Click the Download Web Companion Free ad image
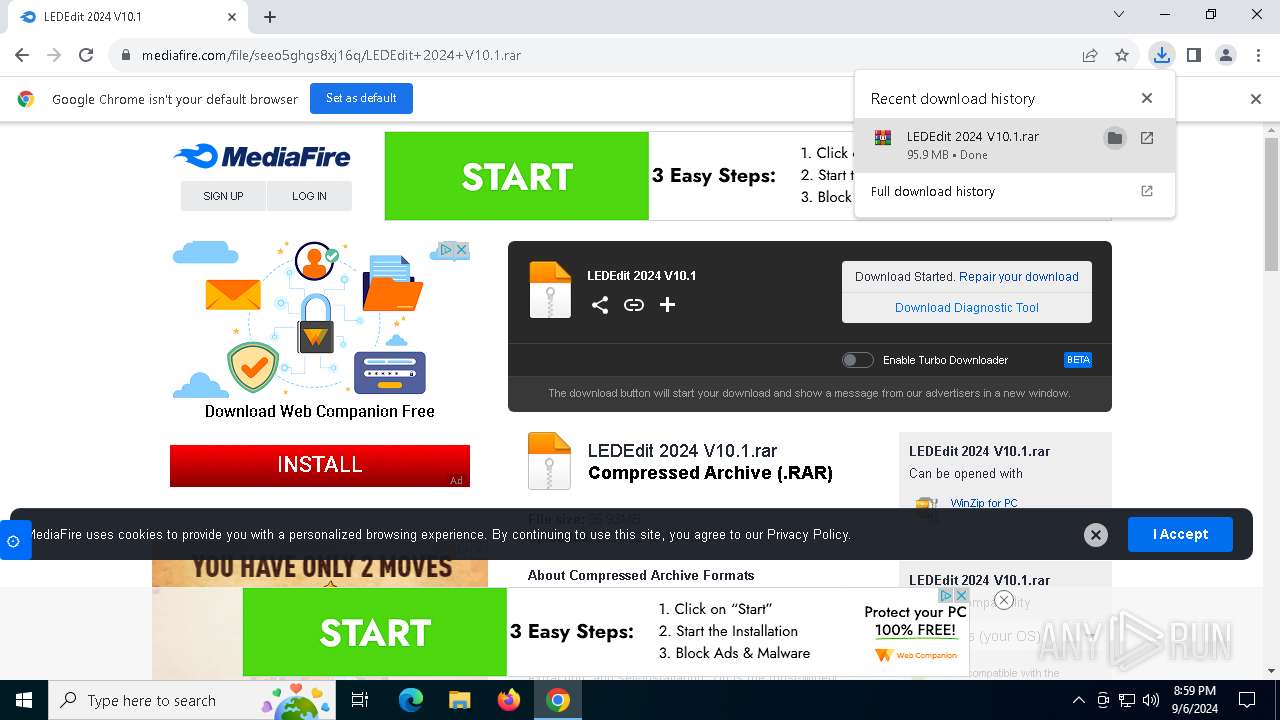 [320, 330]
